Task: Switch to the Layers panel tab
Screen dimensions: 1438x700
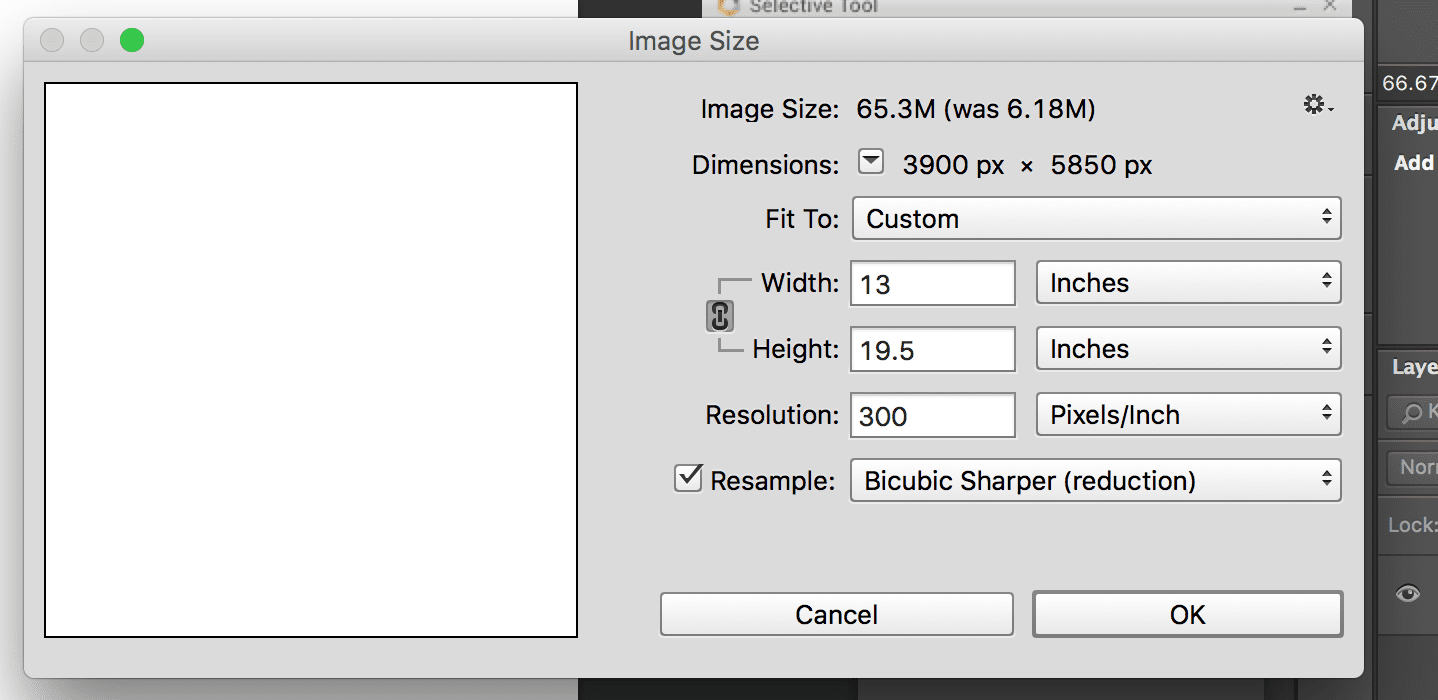Action: point(1414,368)
